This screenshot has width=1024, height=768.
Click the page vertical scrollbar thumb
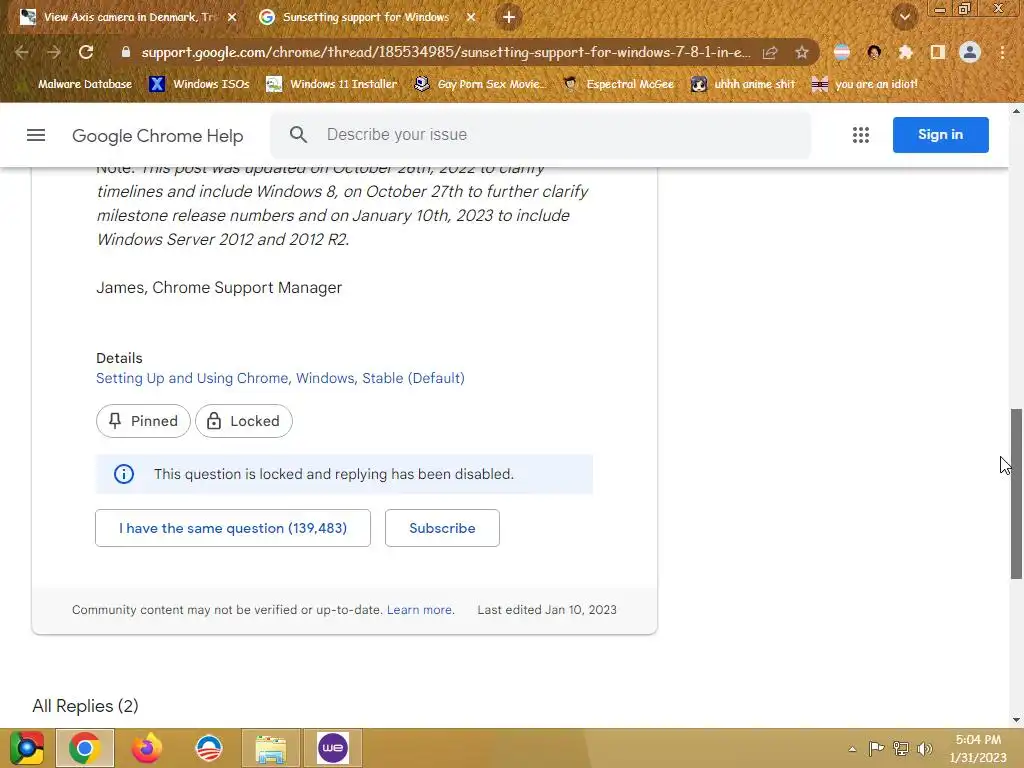tap(1016, 493)
